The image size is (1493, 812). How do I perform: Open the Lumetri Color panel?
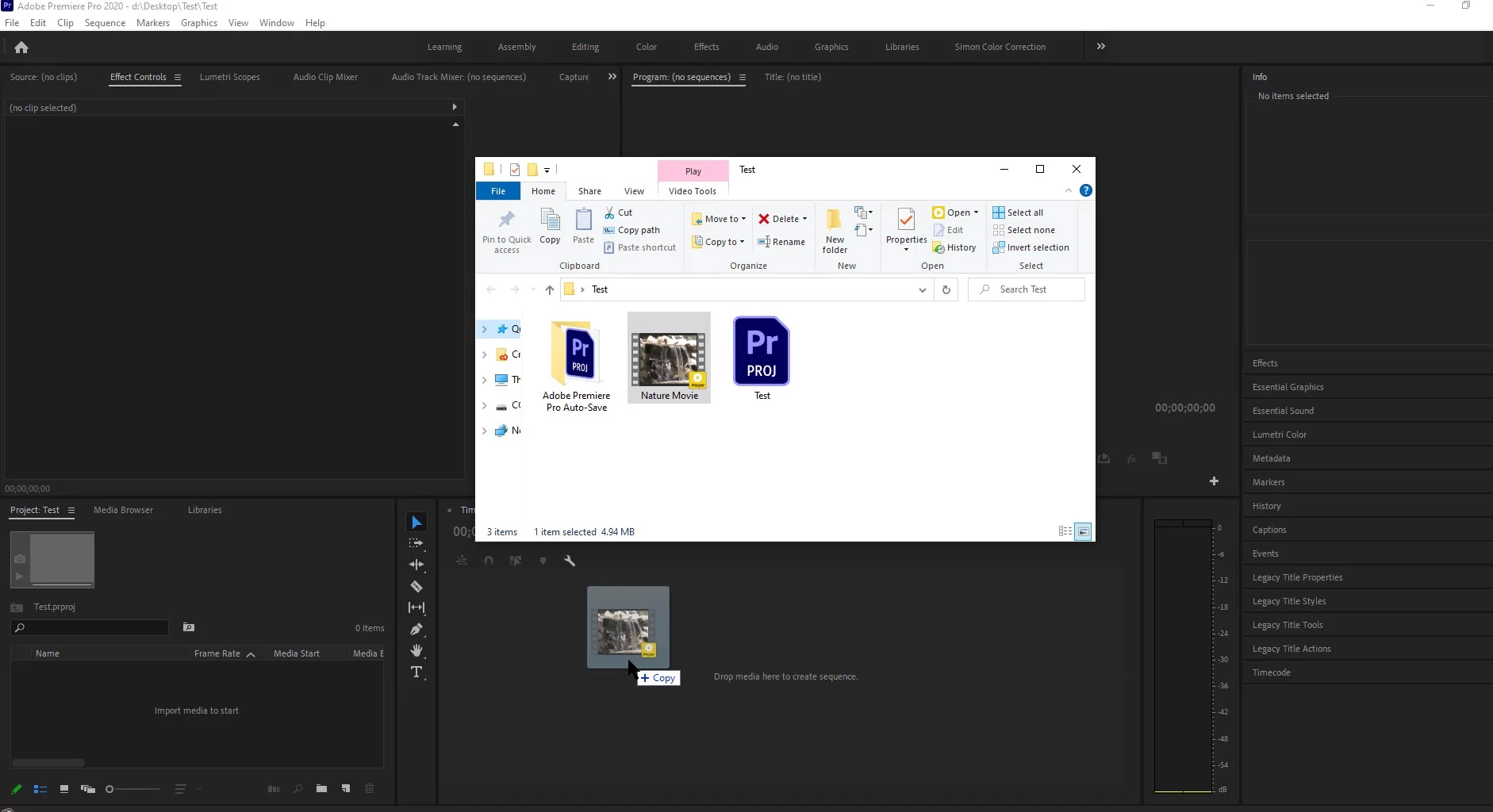[x=1279, y=435]
